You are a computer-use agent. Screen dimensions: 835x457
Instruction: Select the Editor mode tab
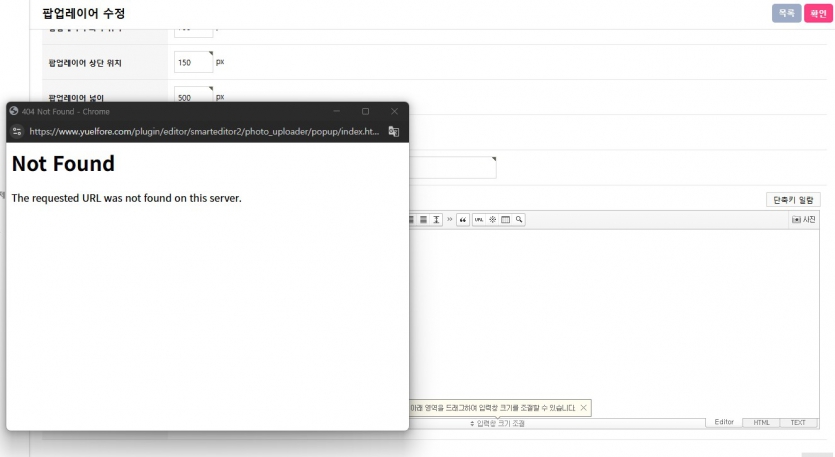[x=724, y=423]
